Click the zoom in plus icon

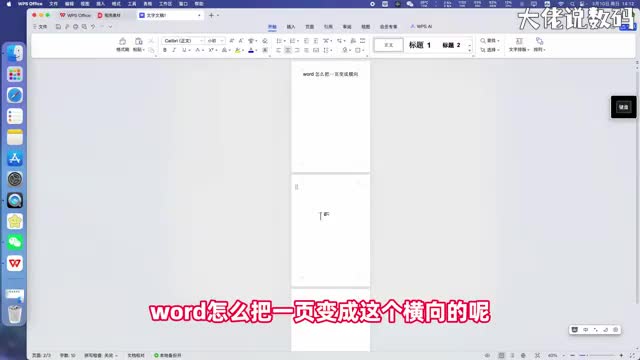(x=621, y=356)
